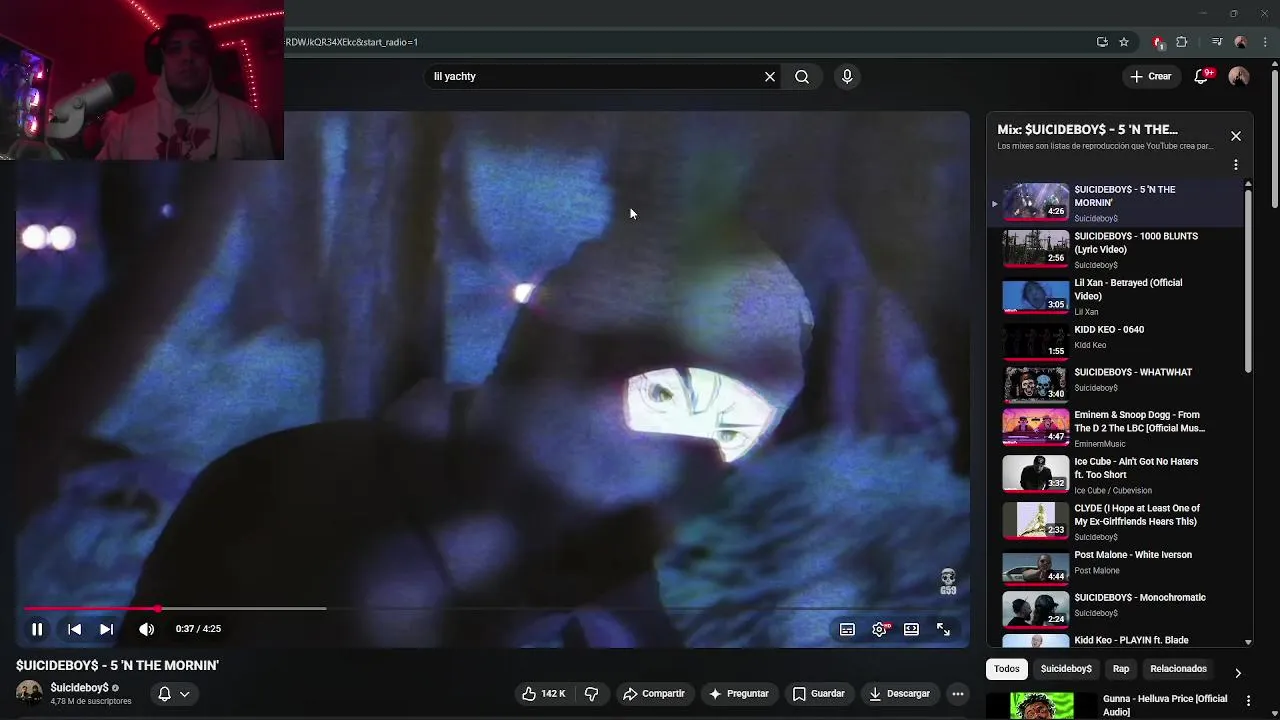Open the YouTube account avatar menu
Image resolution: width=1280 pixels, height=720 pixels.
pyautogui.click(x=1239, y=76)
